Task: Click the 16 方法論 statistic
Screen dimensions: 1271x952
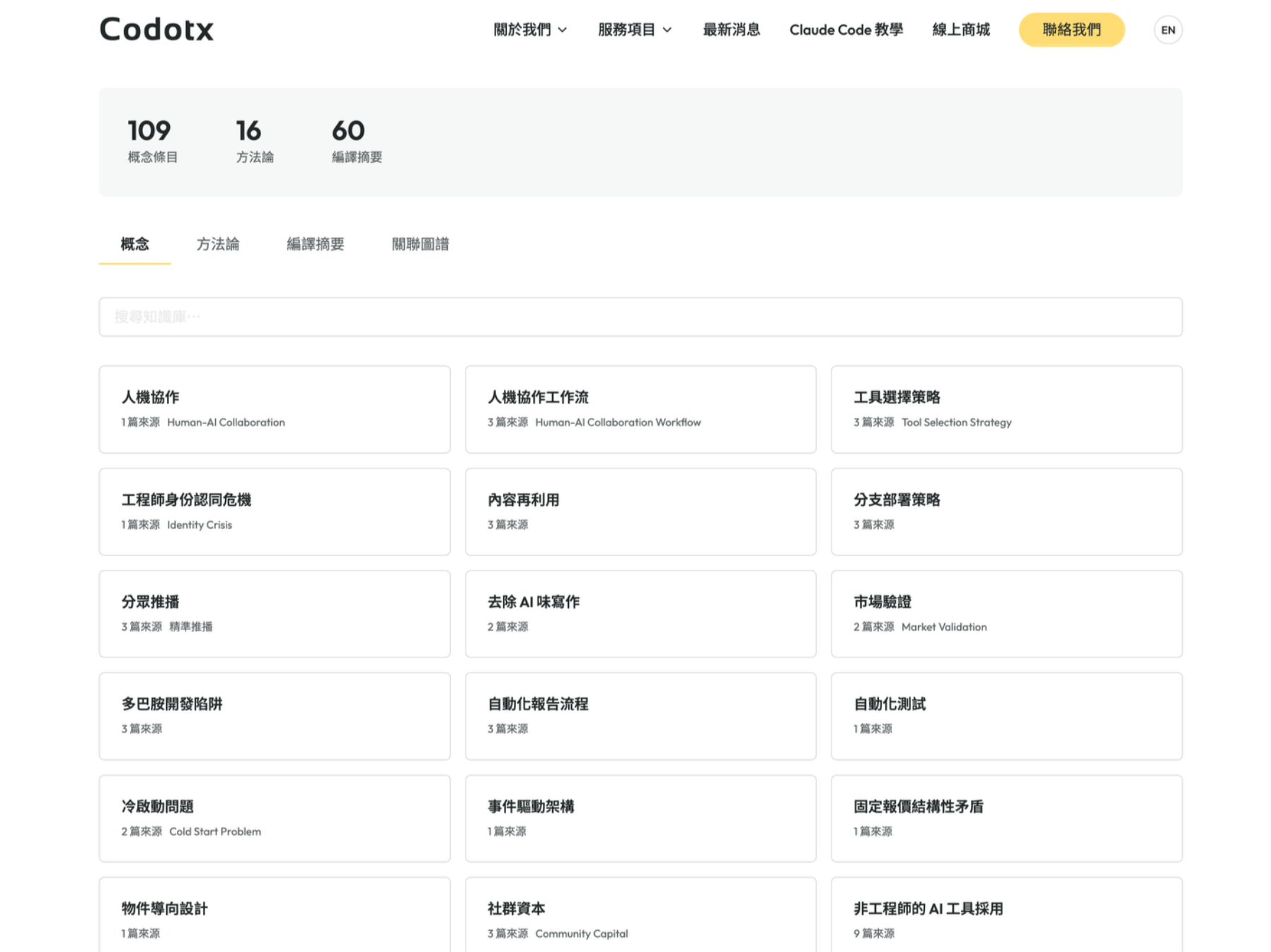Action: point(255,141)
